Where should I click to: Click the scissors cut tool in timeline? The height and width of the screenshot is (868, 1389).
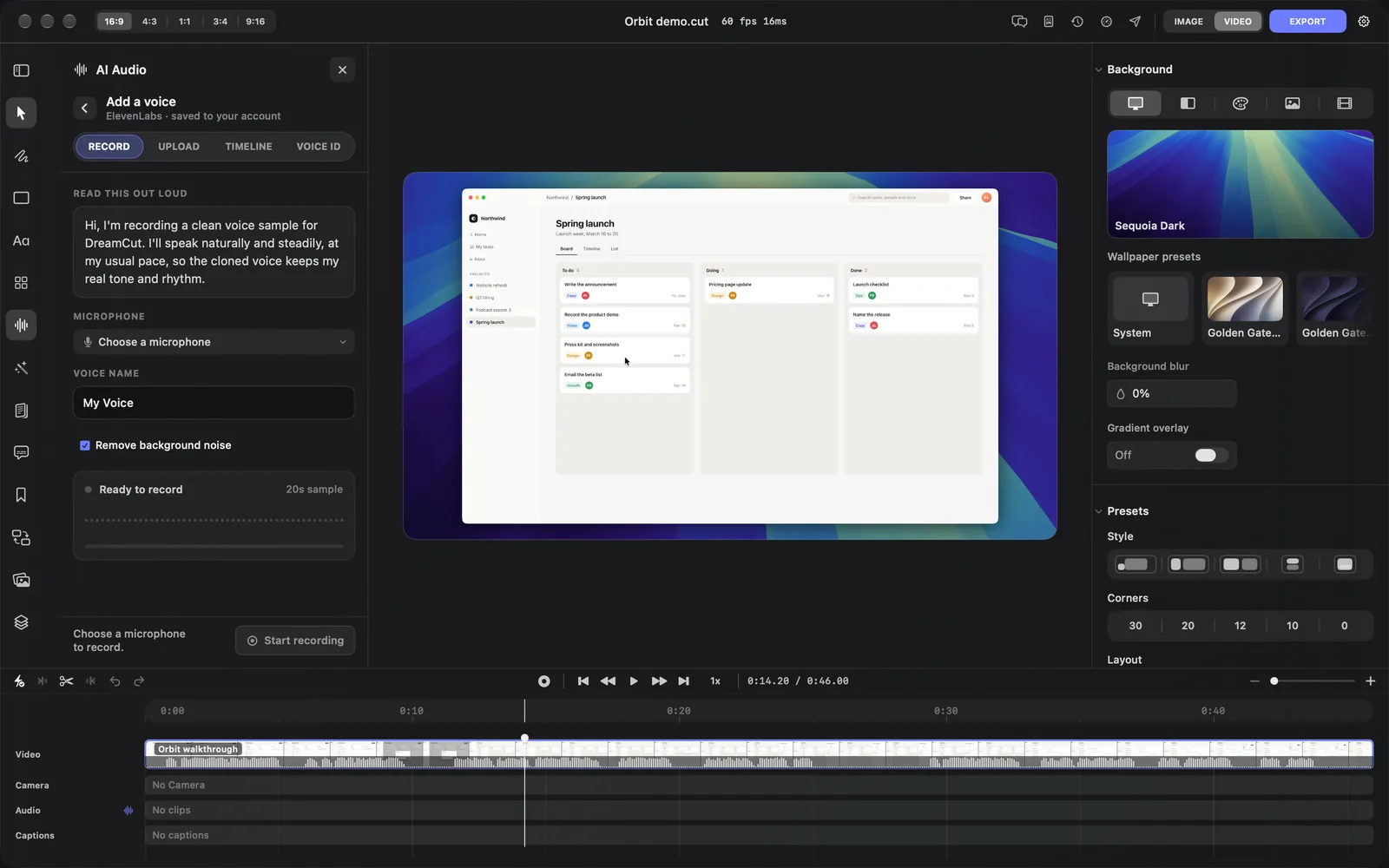(x=66, y=681)
